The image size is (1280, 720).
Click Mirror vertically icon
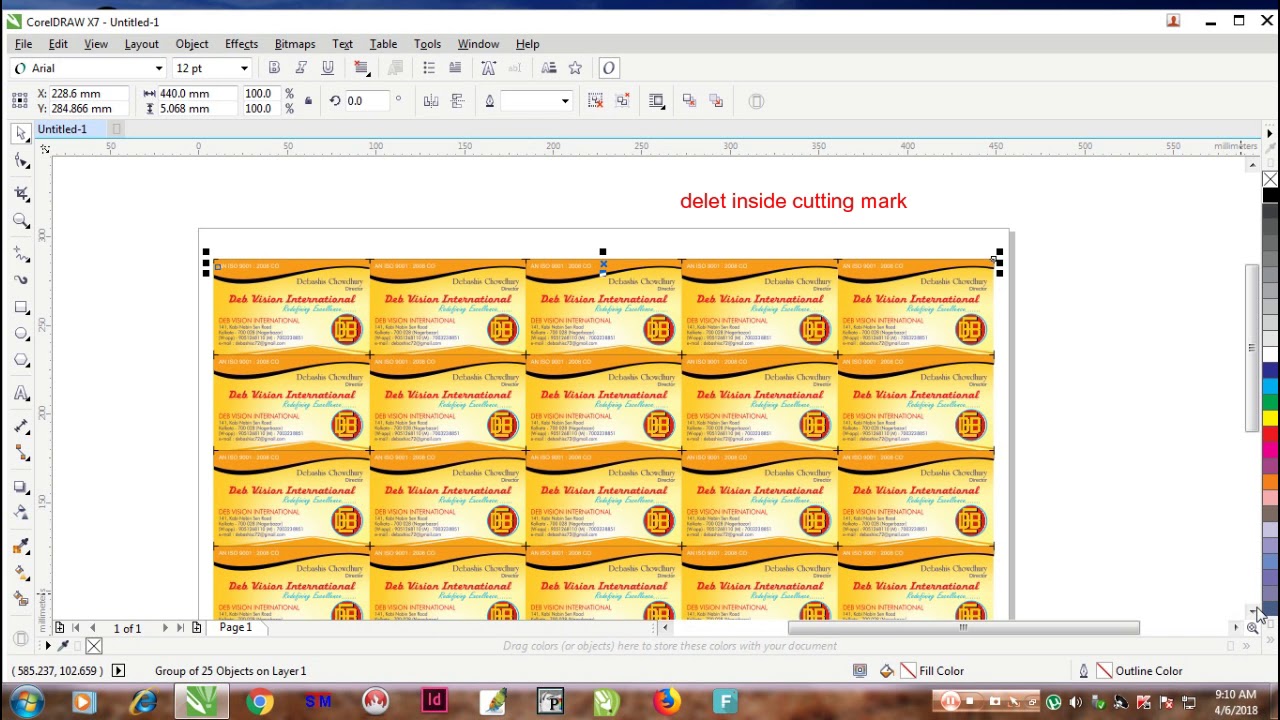pyautogui.click(x=458, y=101)
